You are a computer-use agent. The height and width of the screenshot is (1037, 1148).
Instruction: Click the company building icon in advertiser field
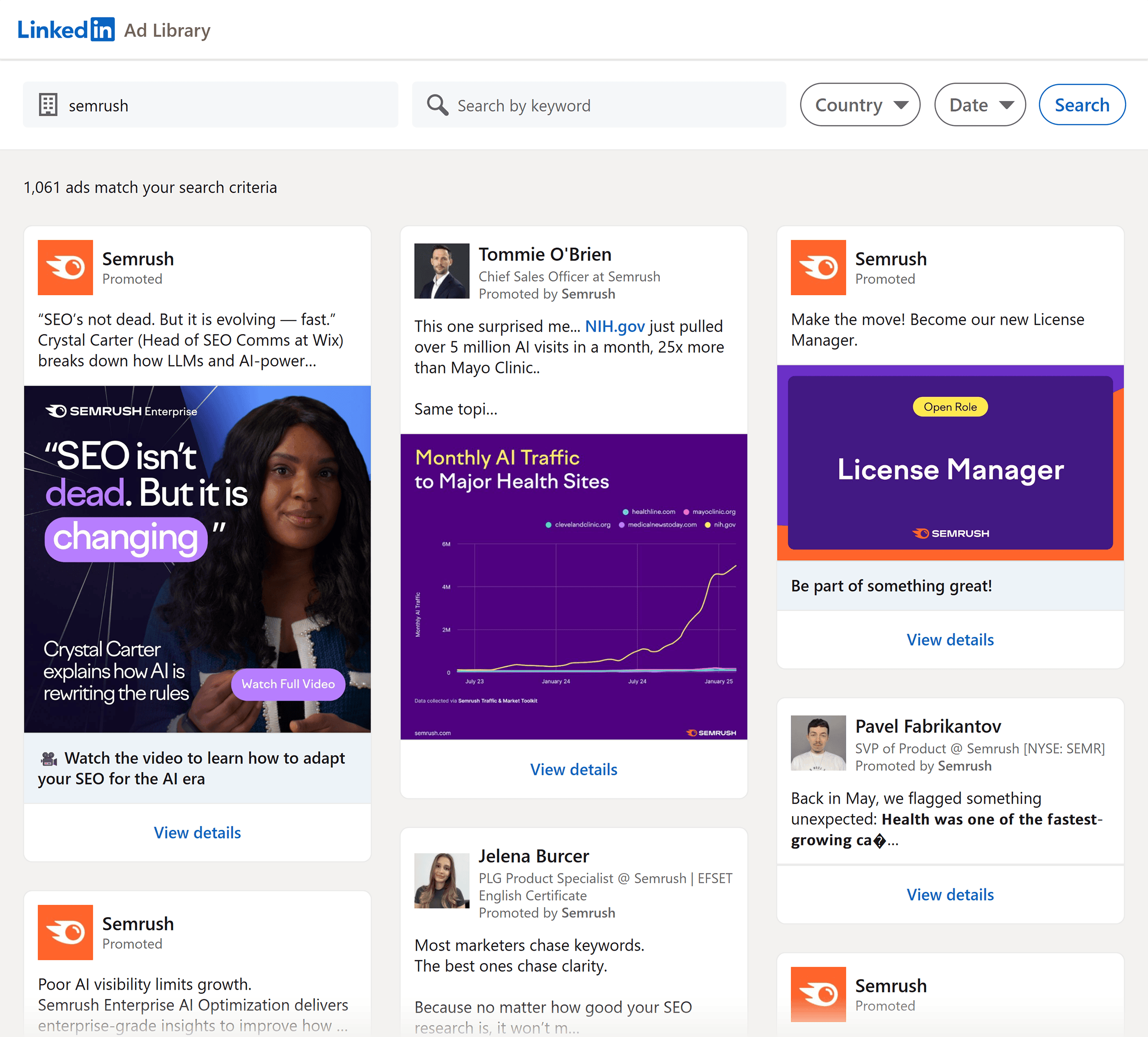pyautogui.click(x=48, y=105)
